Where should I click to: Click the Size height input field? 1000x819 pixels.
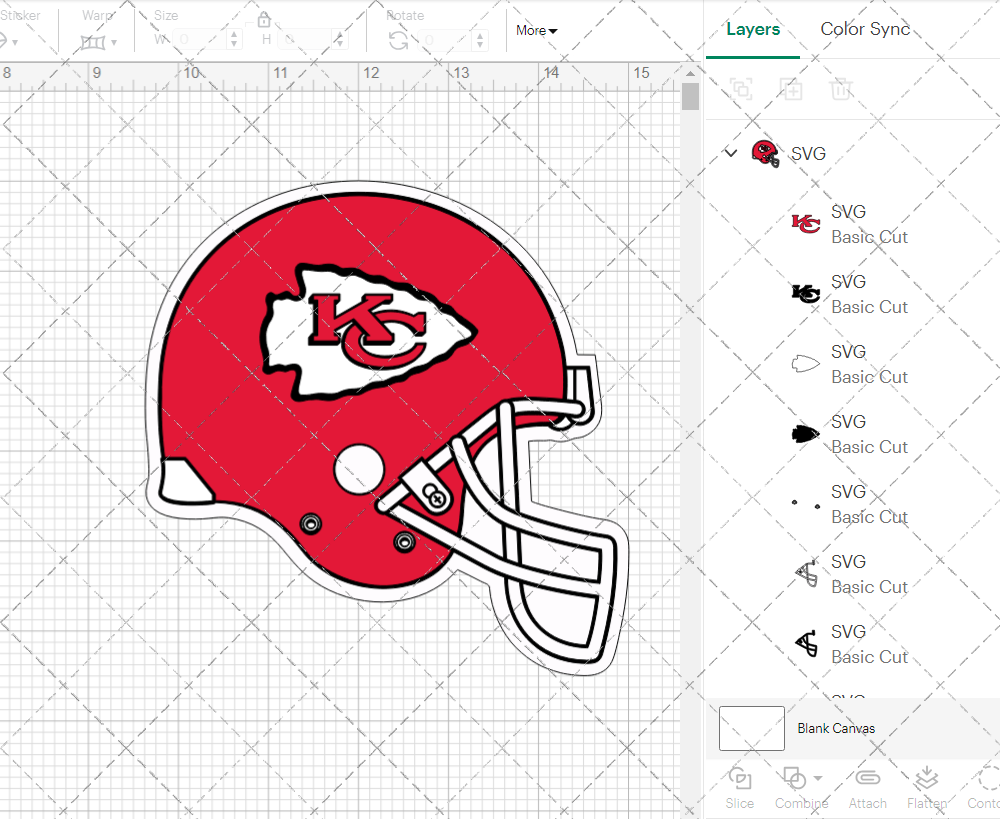pos(305,40)
